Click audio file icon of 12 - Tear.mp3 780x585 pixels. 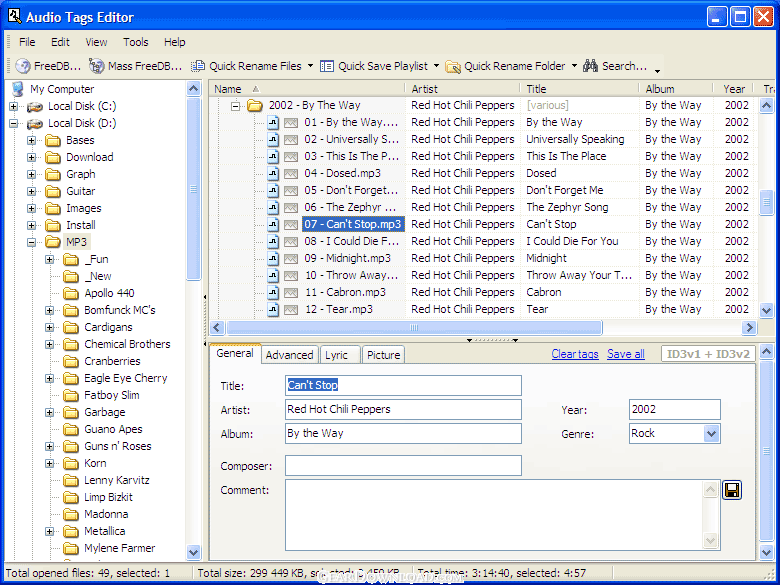tap(273, 309)
